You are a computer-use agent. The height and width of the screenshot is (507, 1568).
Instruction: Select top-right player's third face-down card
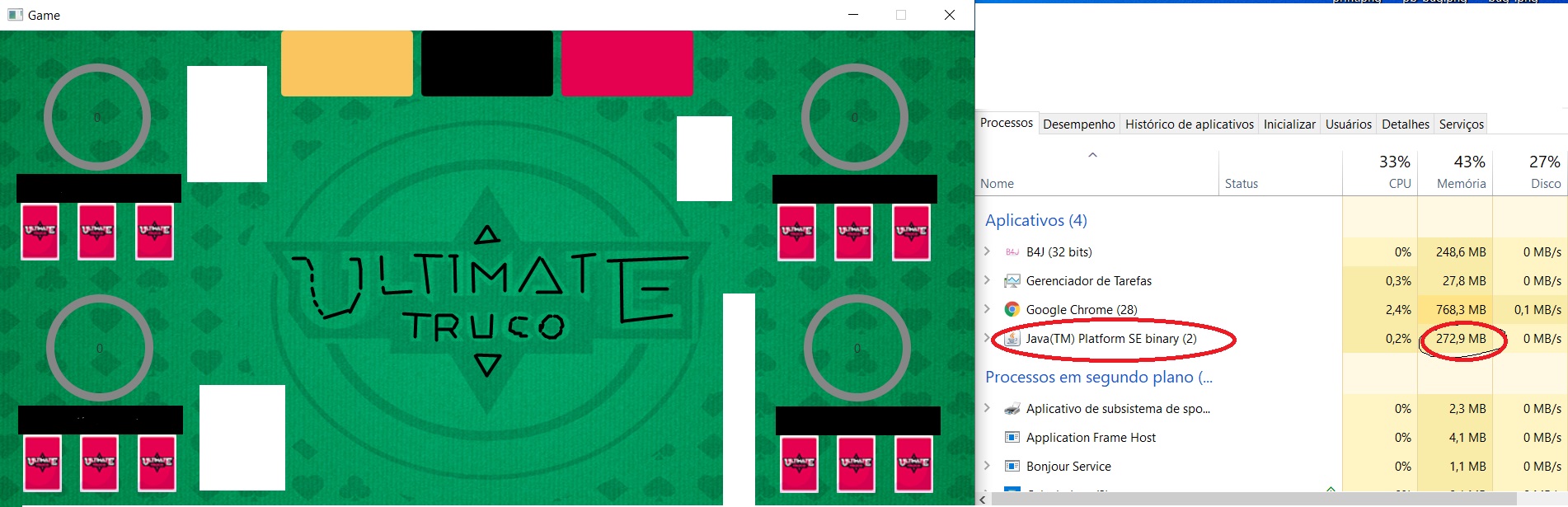click(912, 232)
